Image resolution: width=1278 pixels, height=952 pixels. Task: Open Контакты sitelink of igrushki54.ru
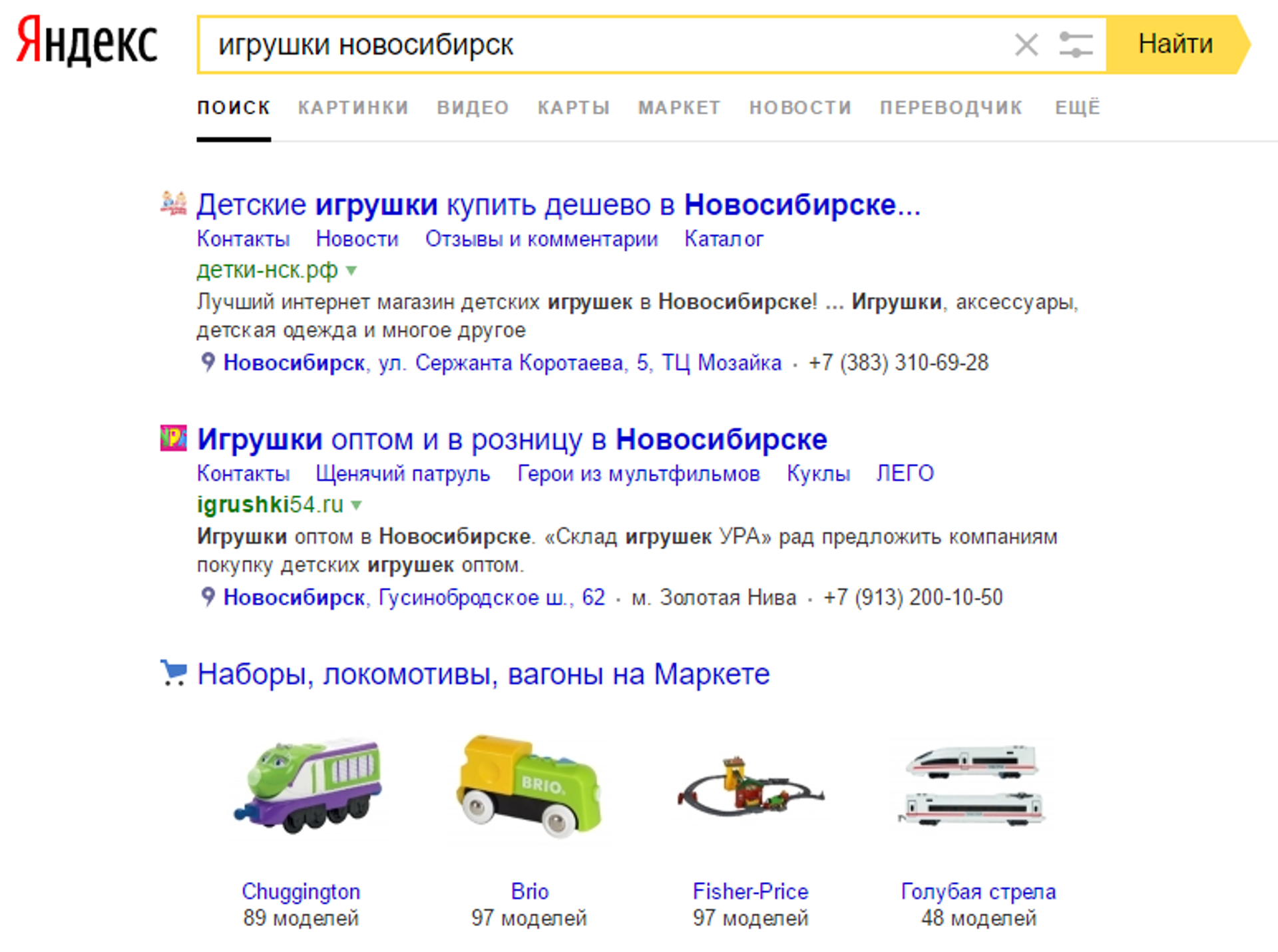coord(243,473)
